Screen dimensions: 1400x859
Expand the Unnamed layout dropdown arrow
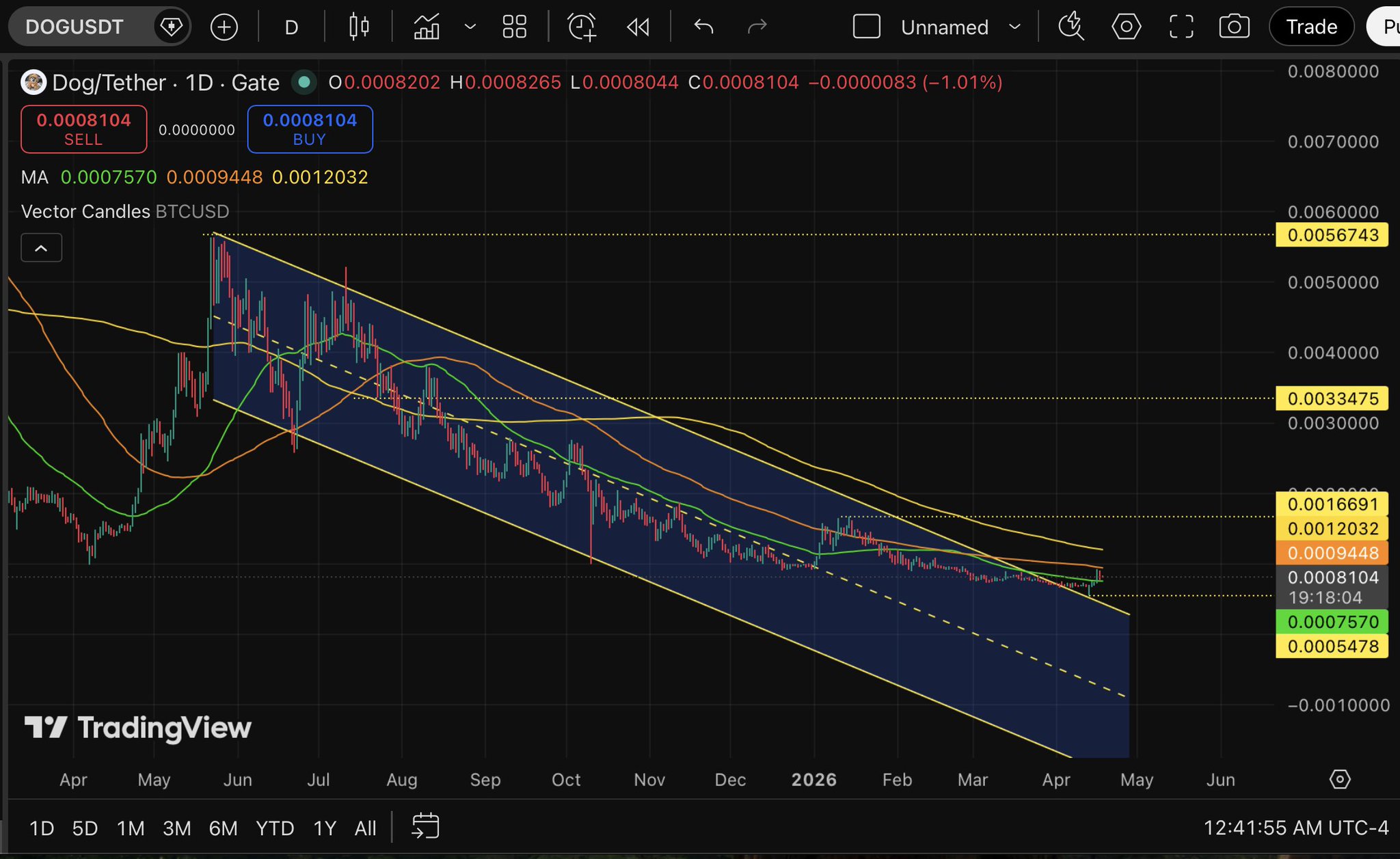tap(1015, 27)
